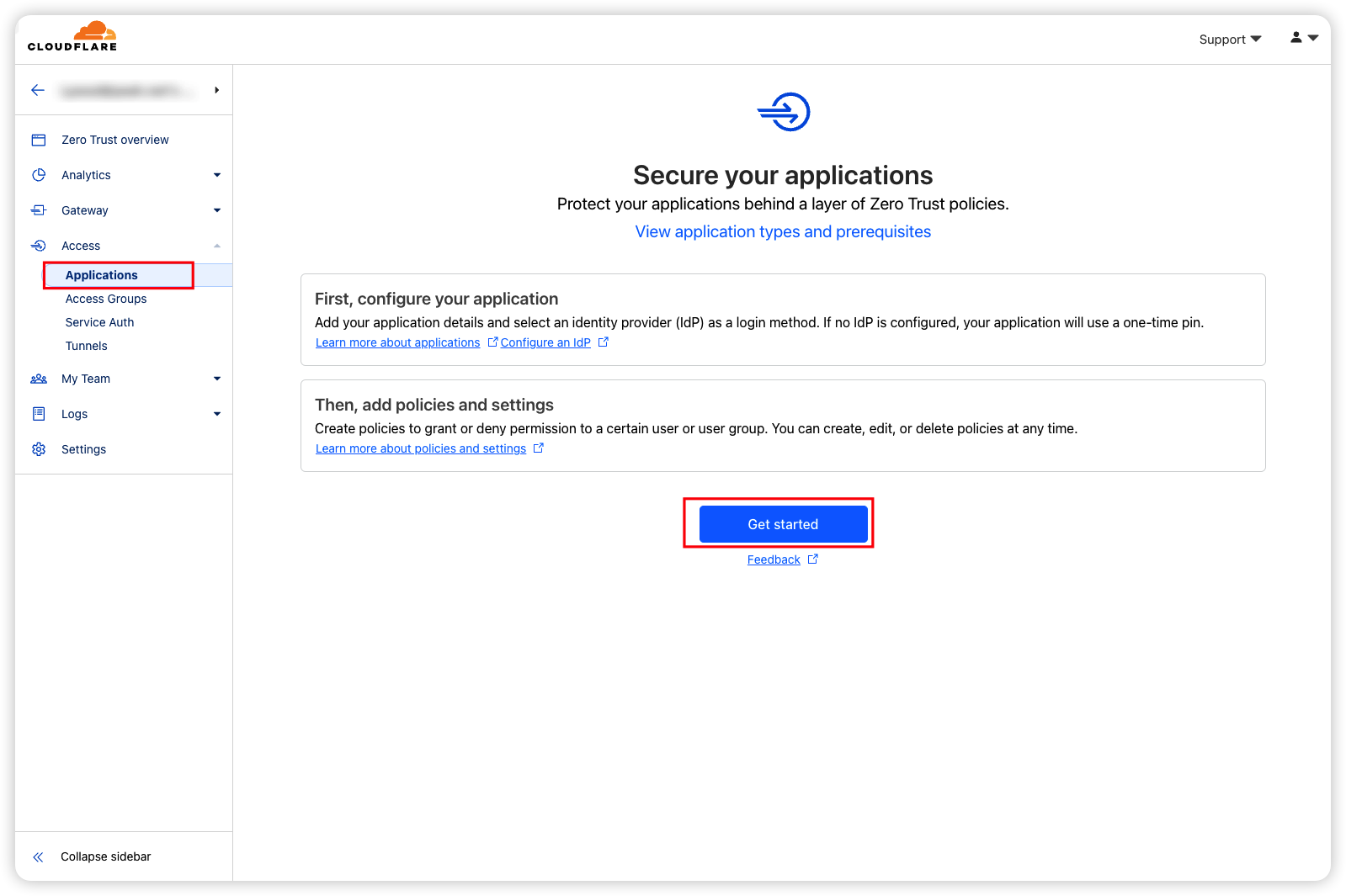The height and width of the screenshot is (896, 1346).
Task: Click the My Team people icon
Action: (x=39, y=379)
